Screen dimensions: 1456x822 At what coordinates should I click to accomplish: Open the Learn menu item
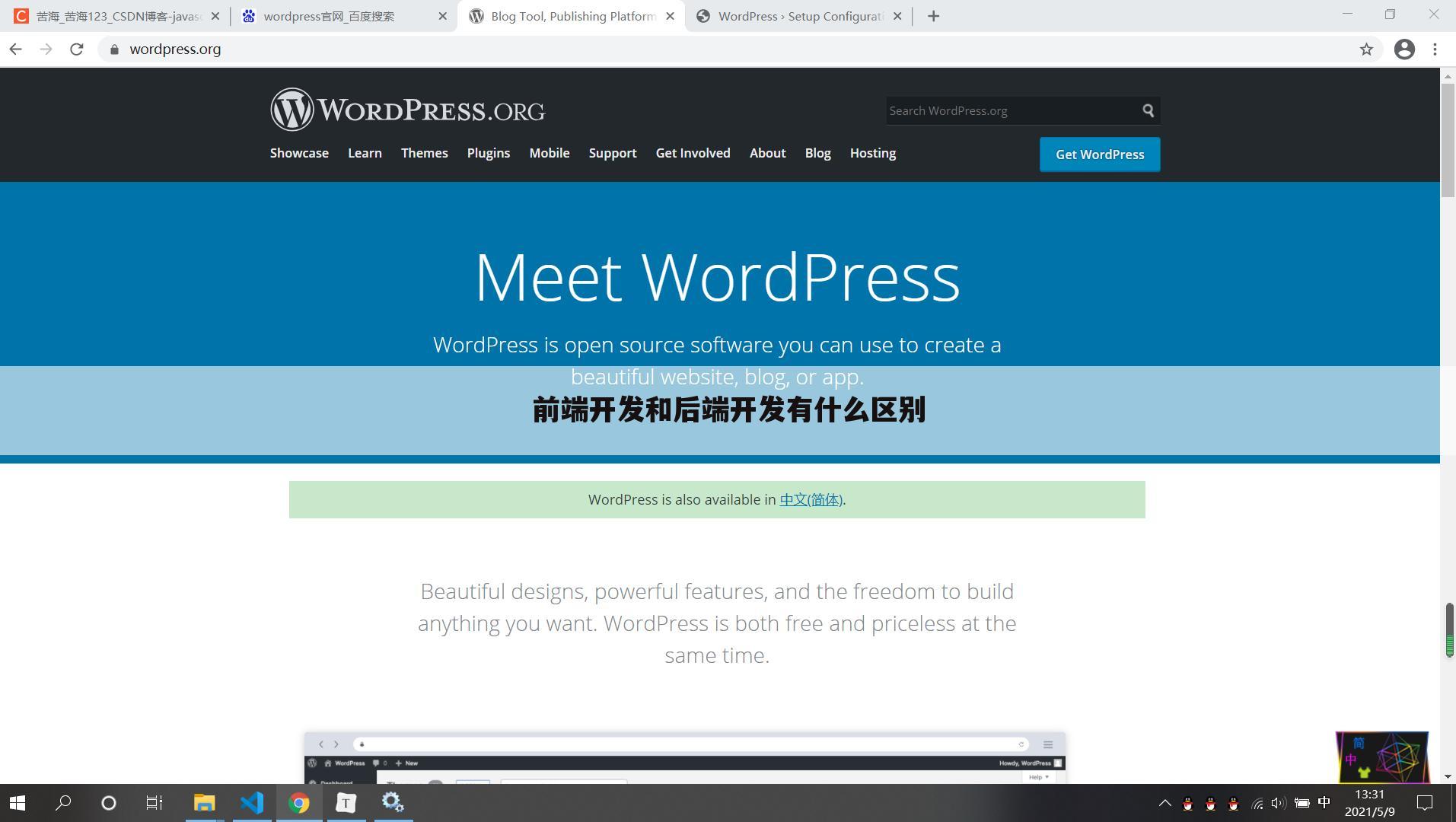[x=365, y=153]
